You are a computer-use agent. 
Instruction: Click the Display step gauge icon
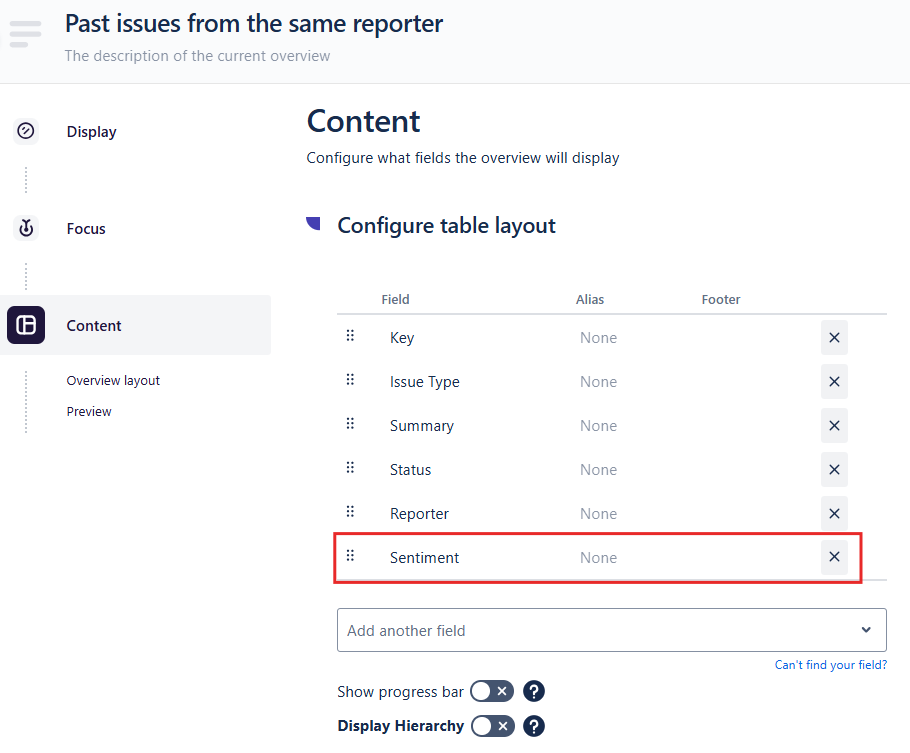26,131
